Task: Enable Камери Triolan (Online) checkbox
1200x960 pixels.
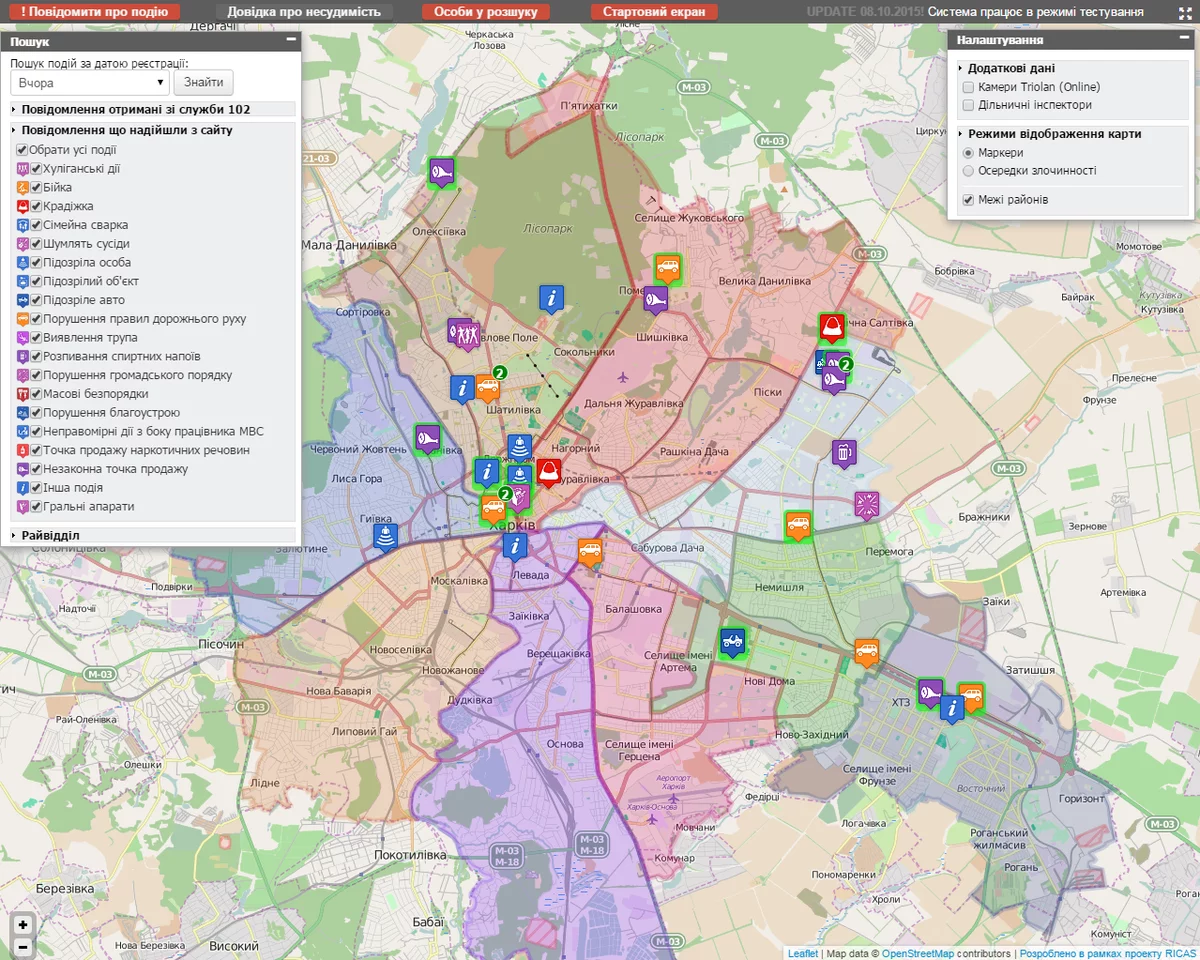Action: click(968, 87)
